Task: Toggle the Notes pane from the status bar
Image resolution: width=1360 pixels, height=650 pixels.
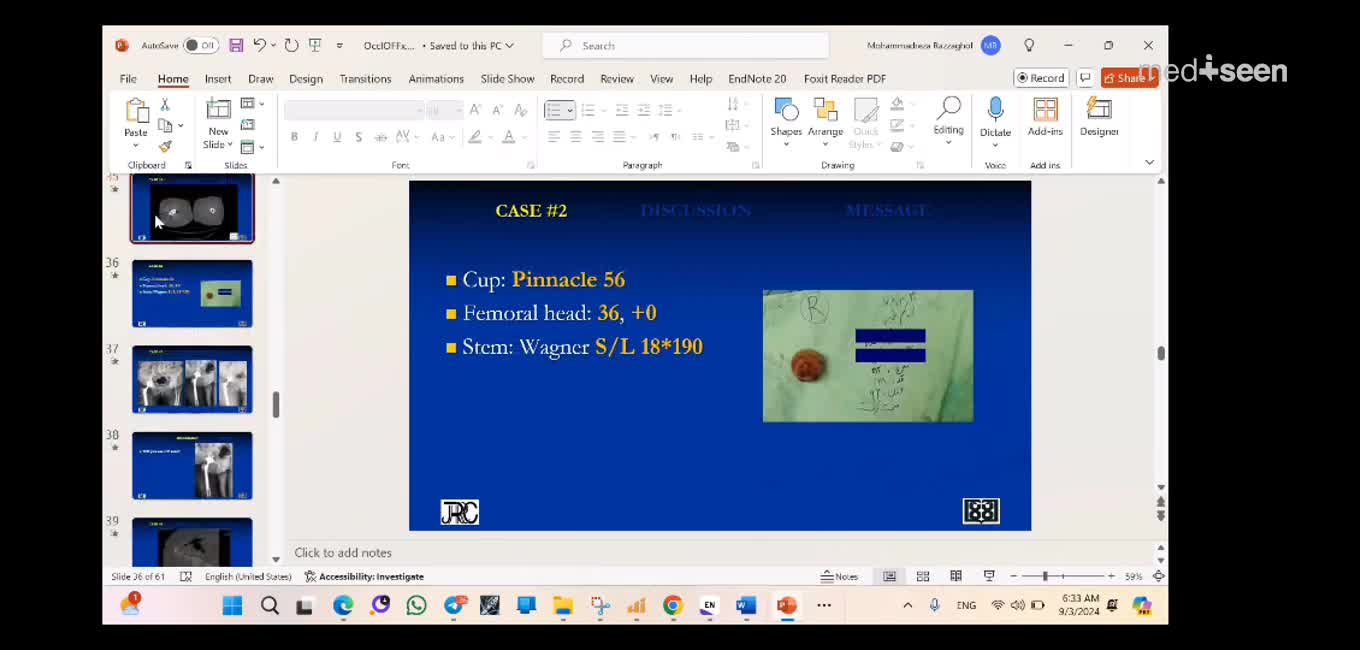Action: (840, 576)
